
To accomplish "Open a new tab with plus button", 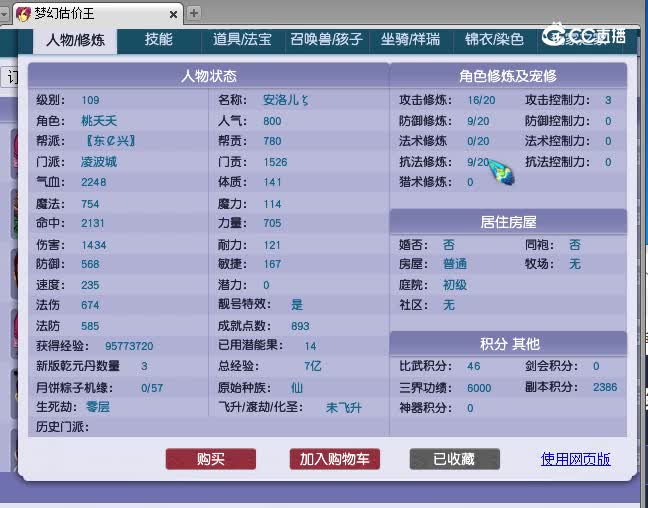I will [x=194, y=13].
